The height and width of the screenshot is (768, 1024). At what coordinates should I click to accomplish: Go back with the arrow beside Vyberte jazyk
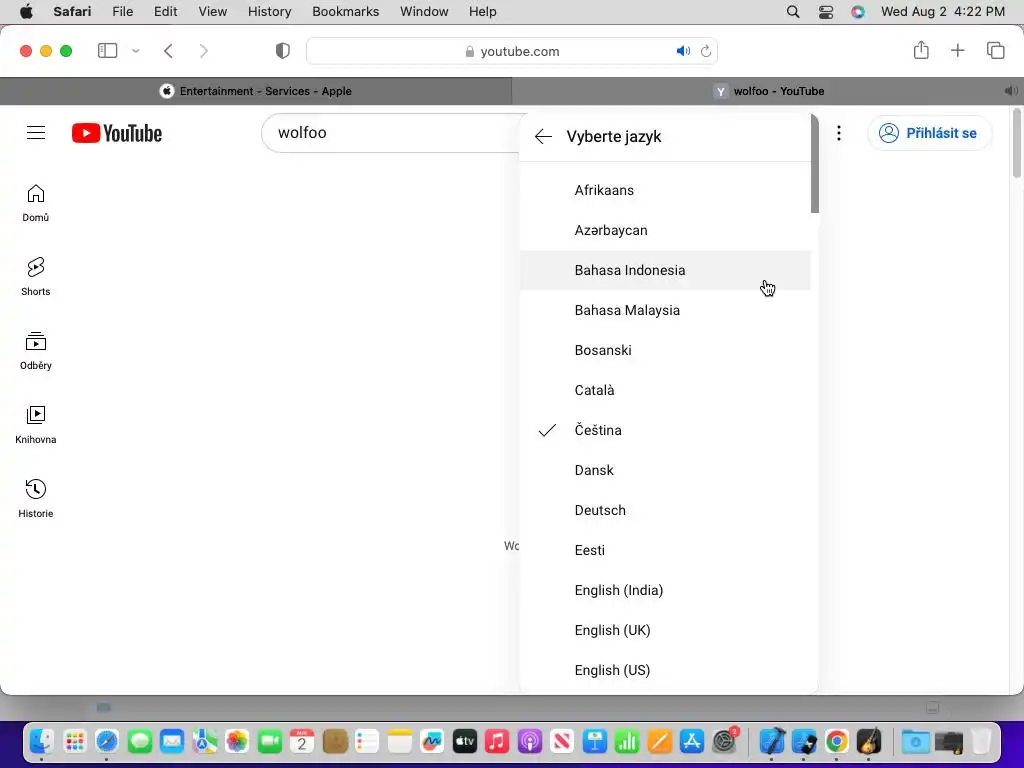[543, 136]
